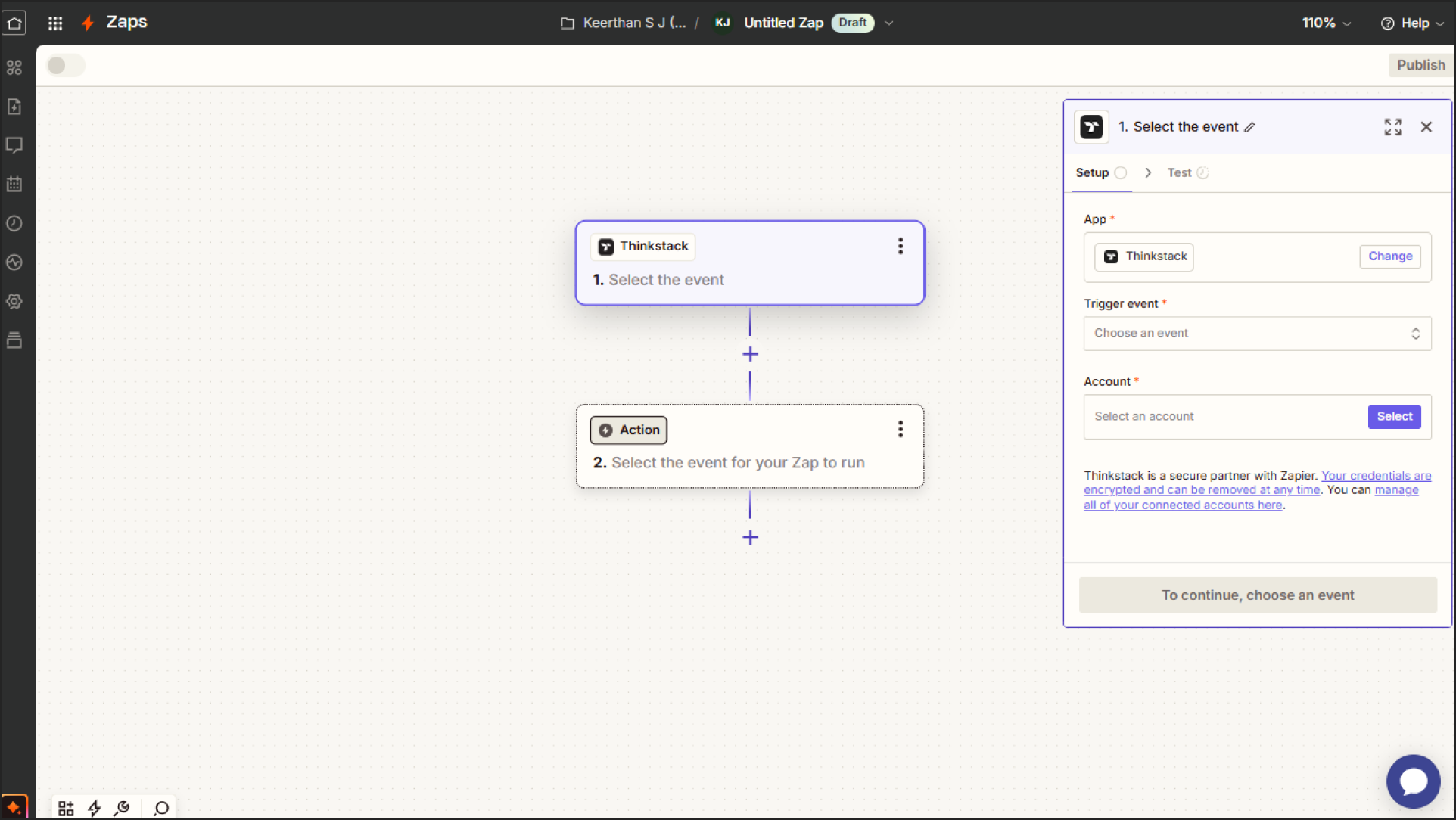
Task: Open the Help menu dropdown
Action: [1412, 23]
